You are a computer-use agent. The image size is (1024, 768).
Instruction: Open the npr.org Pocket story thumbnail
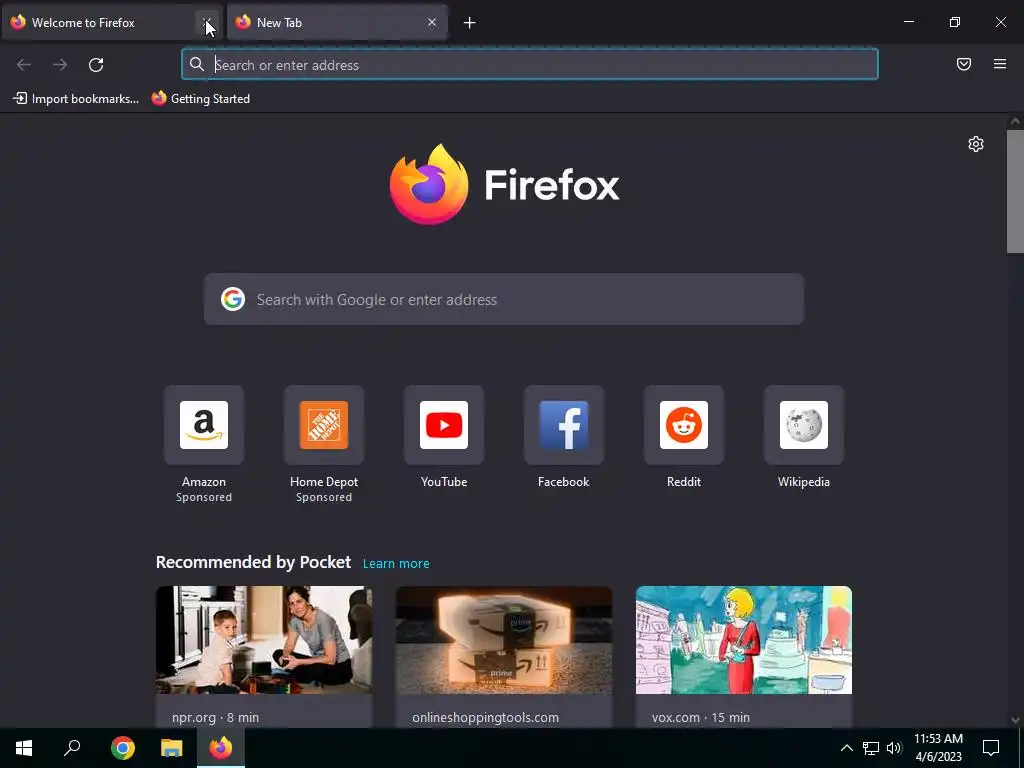264,640
